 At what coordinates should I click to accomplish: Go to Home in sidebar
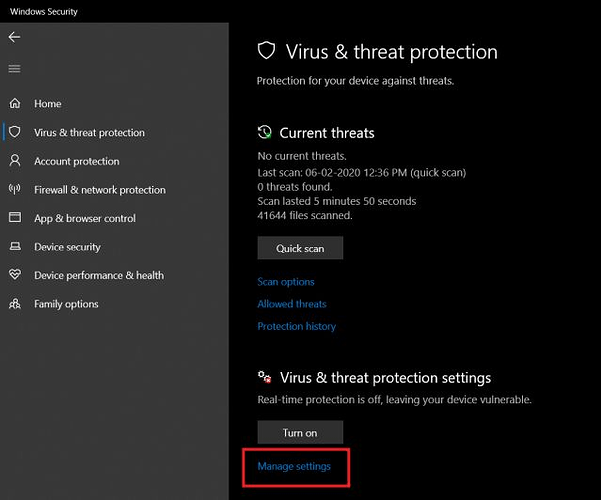(48, 104)
